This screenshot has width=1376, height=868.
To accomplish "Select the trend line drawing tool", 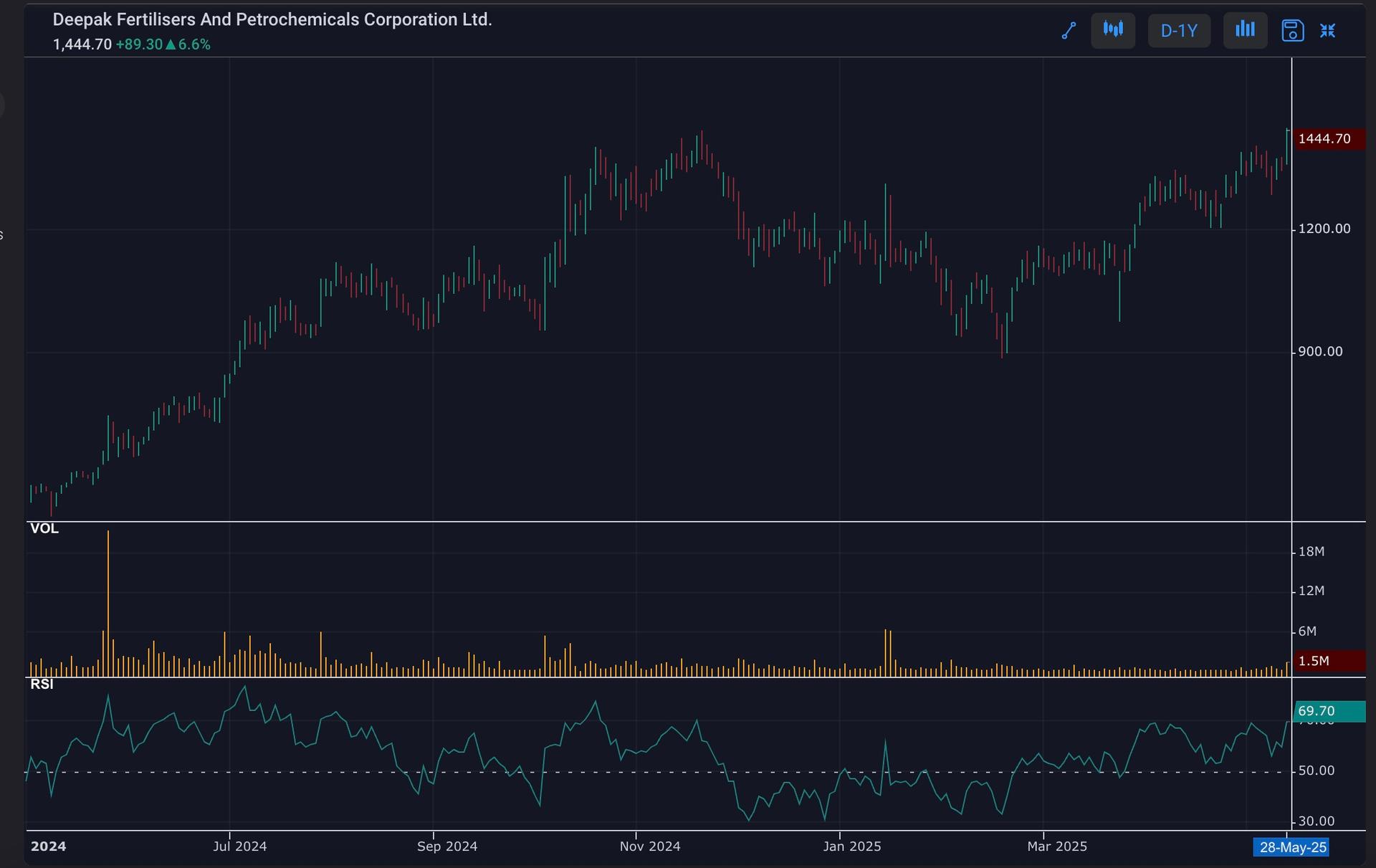I will (1069, 31).
